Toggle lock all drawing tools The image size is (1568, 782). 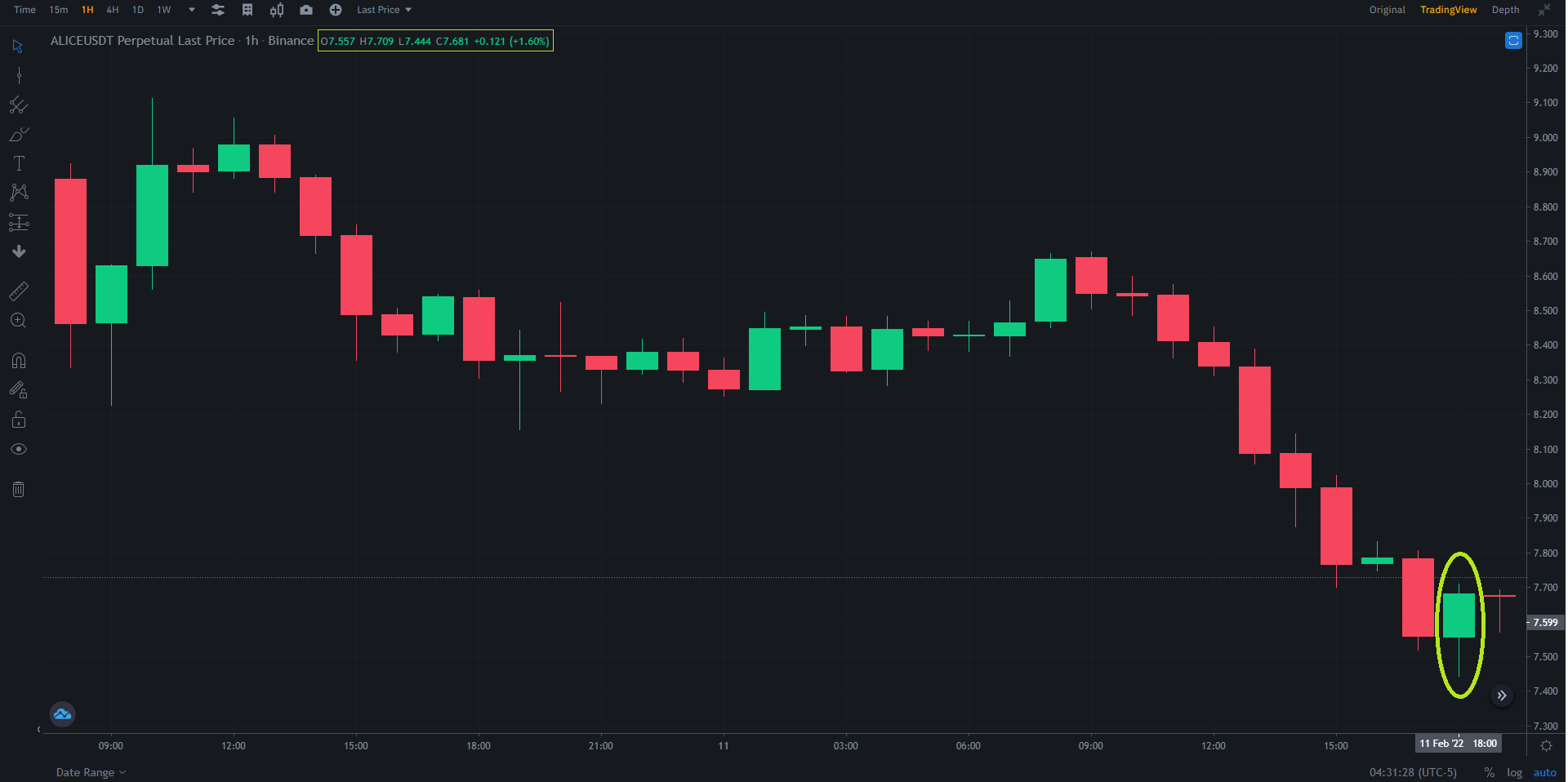click(18, 420)
